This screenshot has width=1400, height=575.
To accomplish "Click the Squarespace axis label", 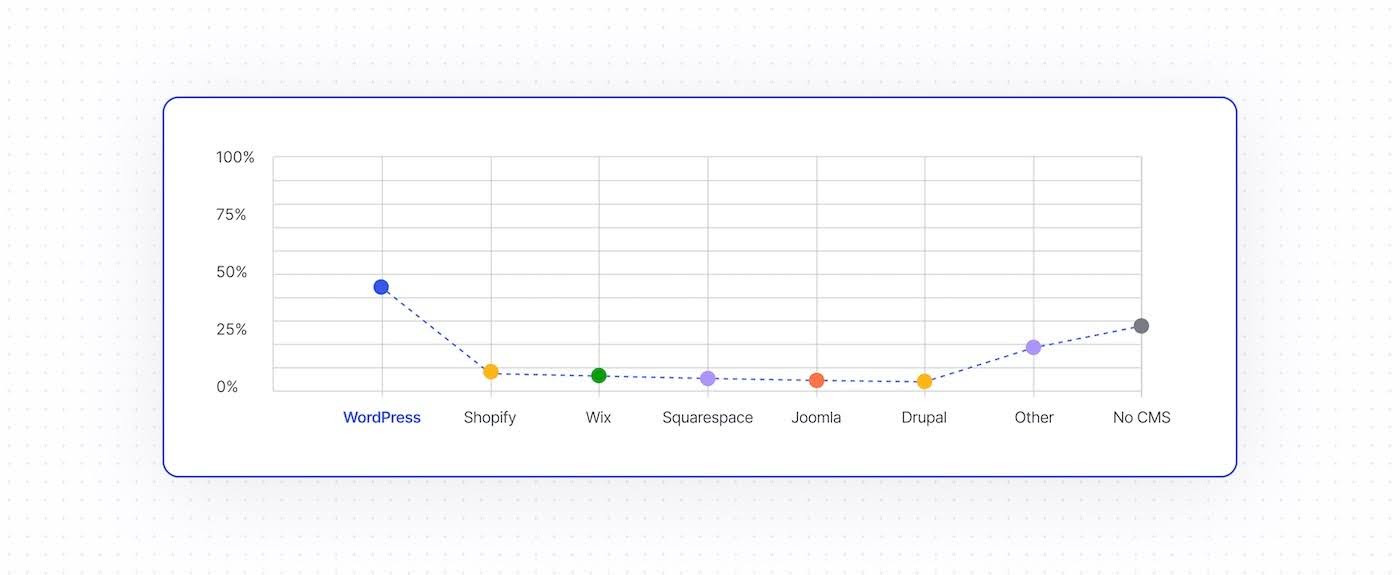I will click(708, 418).
